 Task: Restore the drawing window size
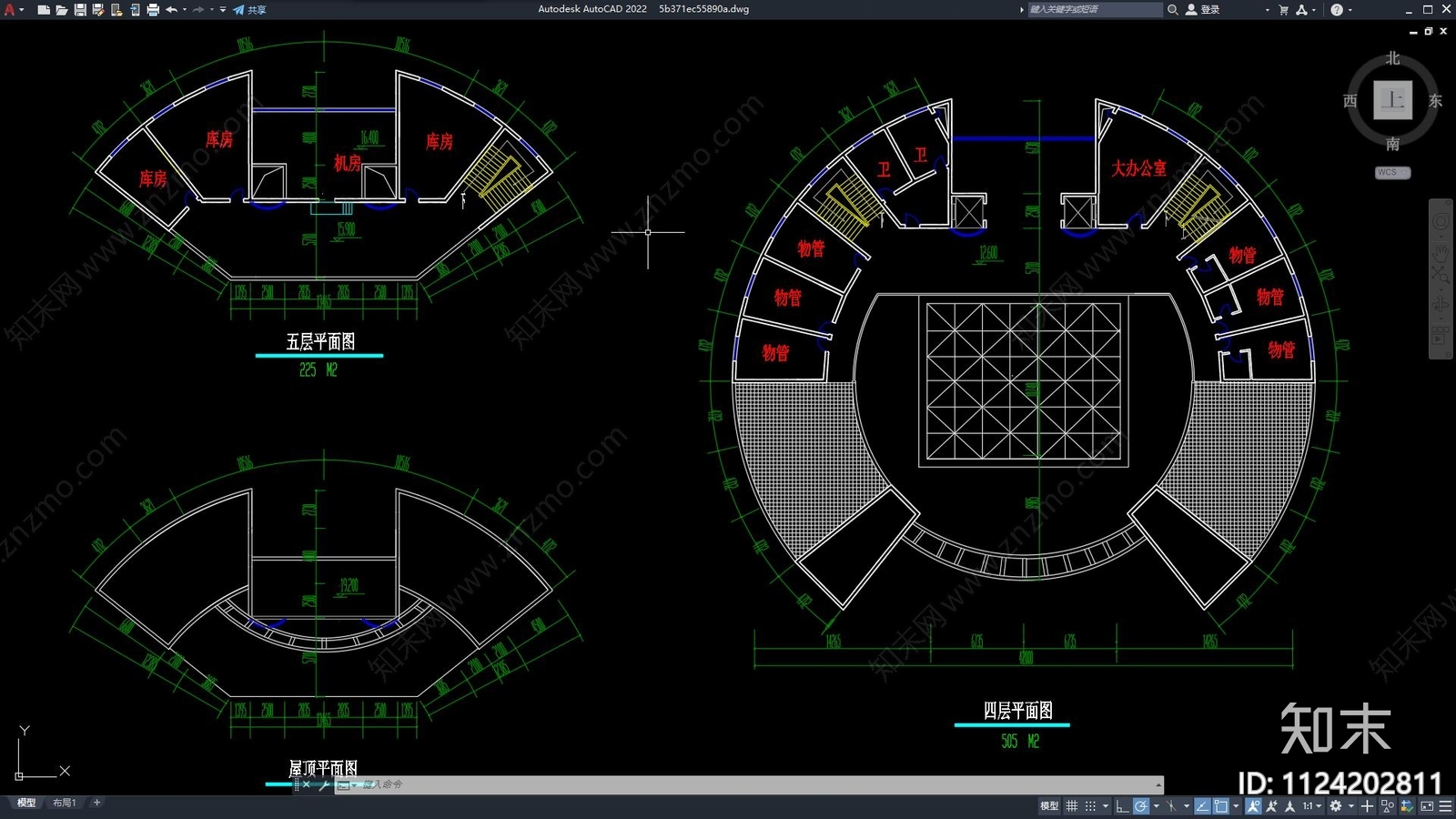point(1429,31)
